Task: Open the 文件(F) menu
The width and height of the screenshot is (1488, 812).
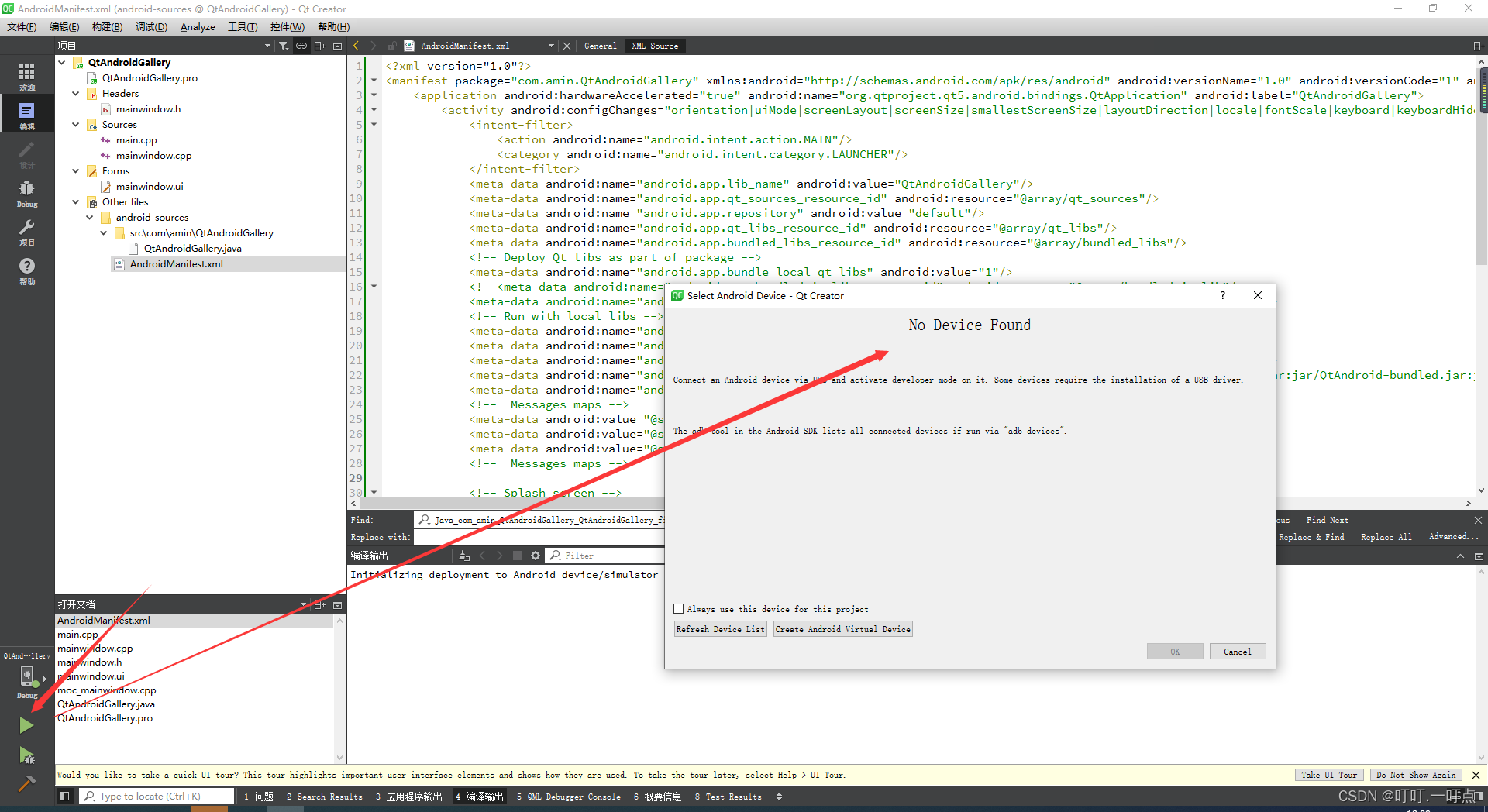Action: [x=22, y=27]
